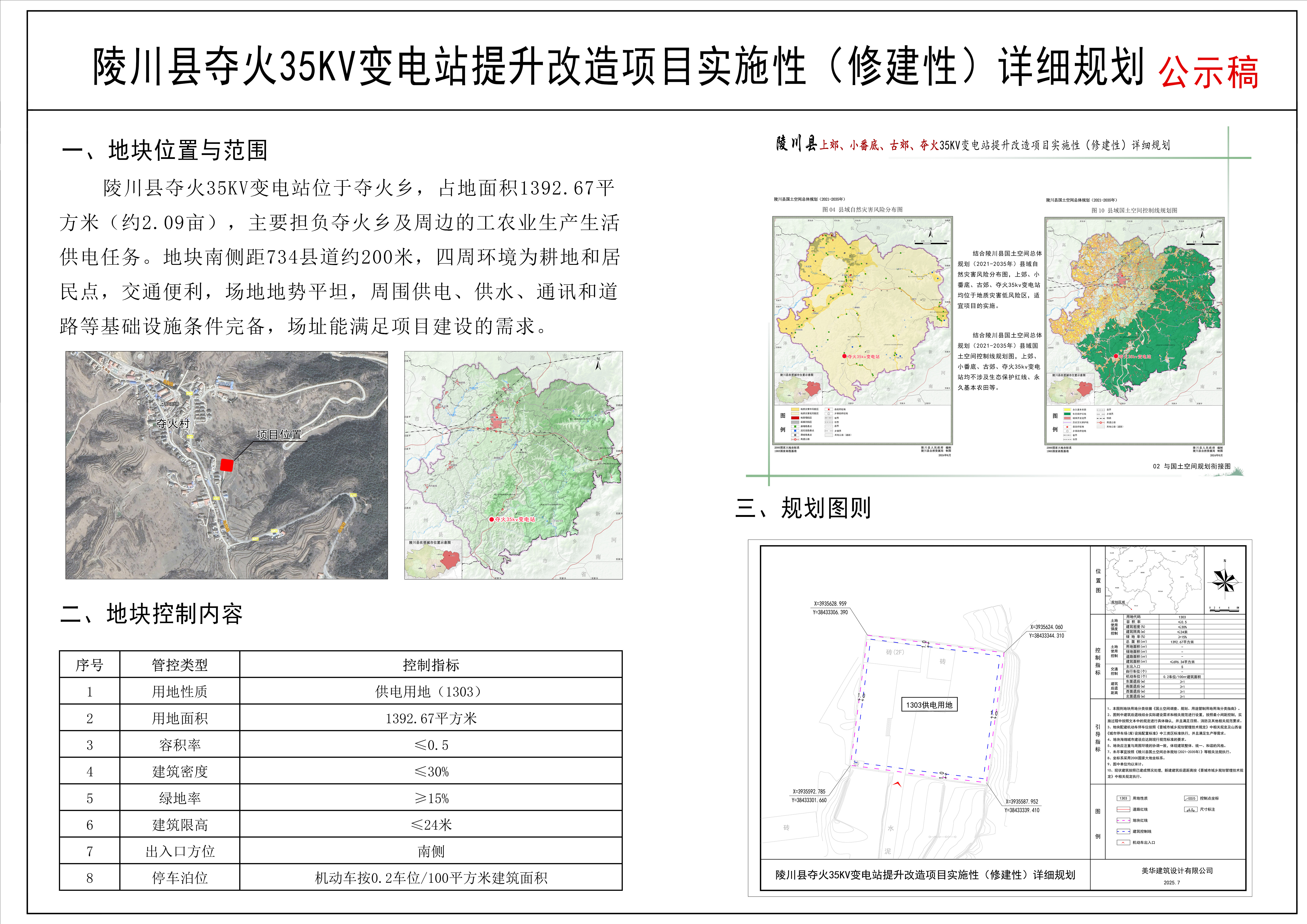Screen dimensions: 1307x924
Task: Click the 机动车出入口 legend arrow symbol
Action: pos(1123,843)
